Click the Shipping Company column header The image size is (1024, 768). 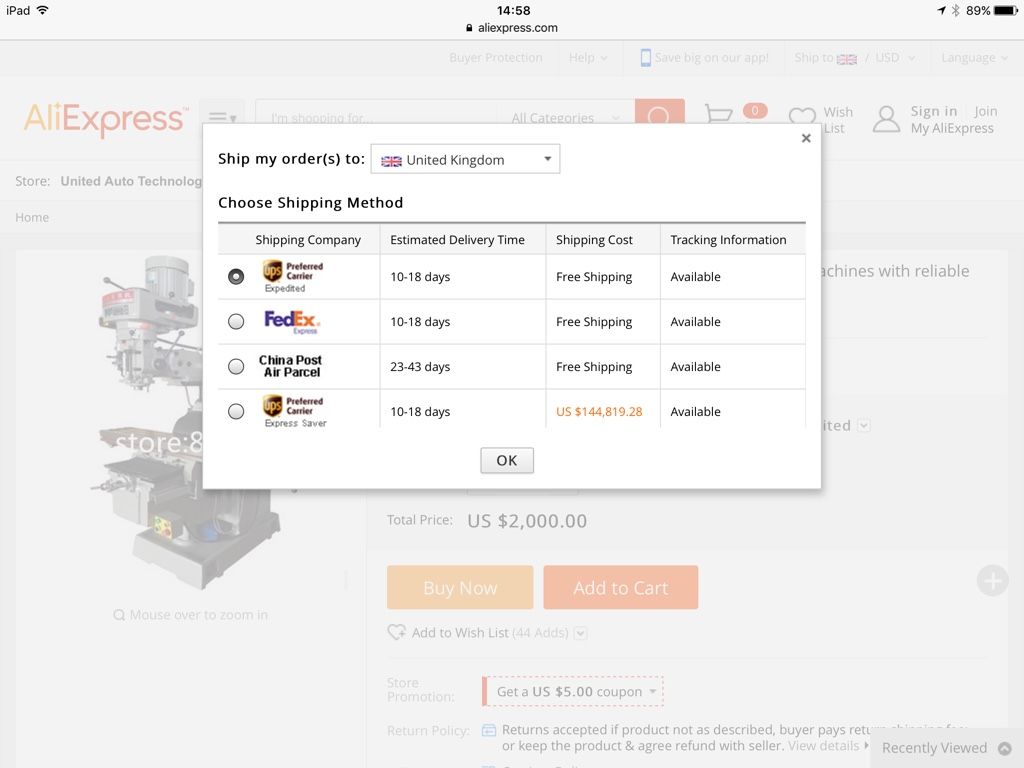[x=308, y=240]
